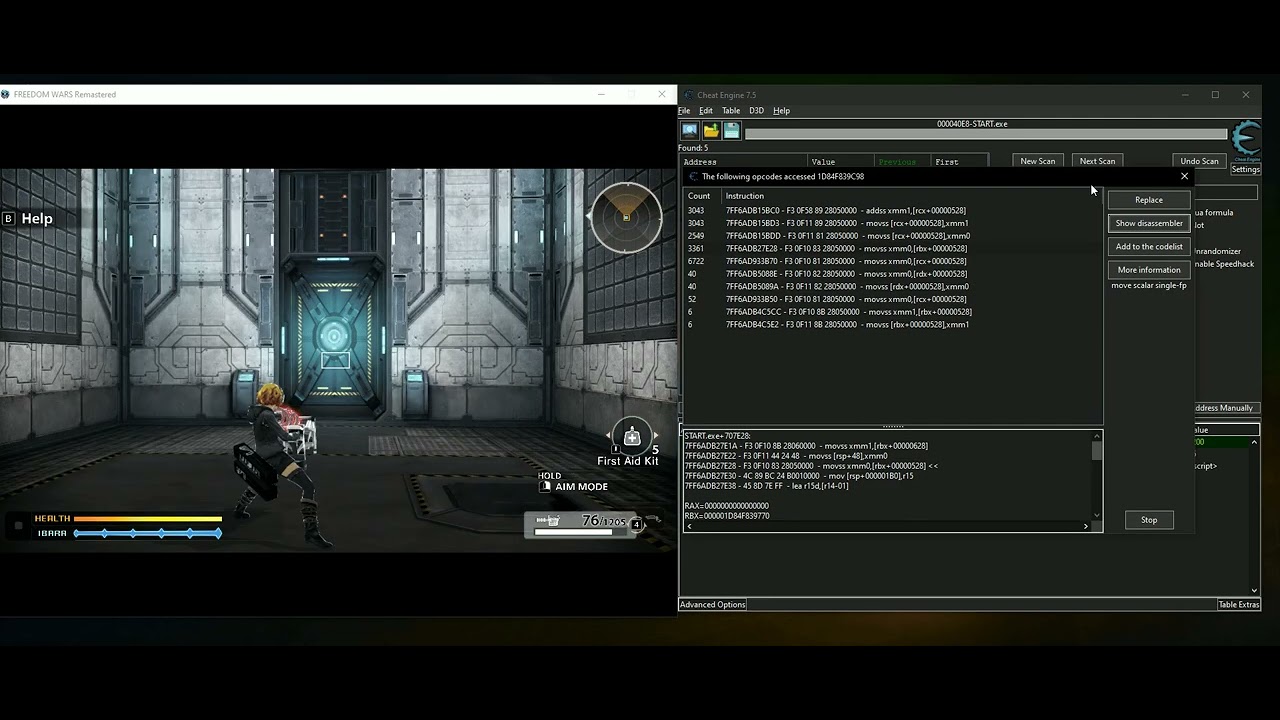Click the Previous column header
This screenshot has height=720, width=1280.
pos(902,162)
